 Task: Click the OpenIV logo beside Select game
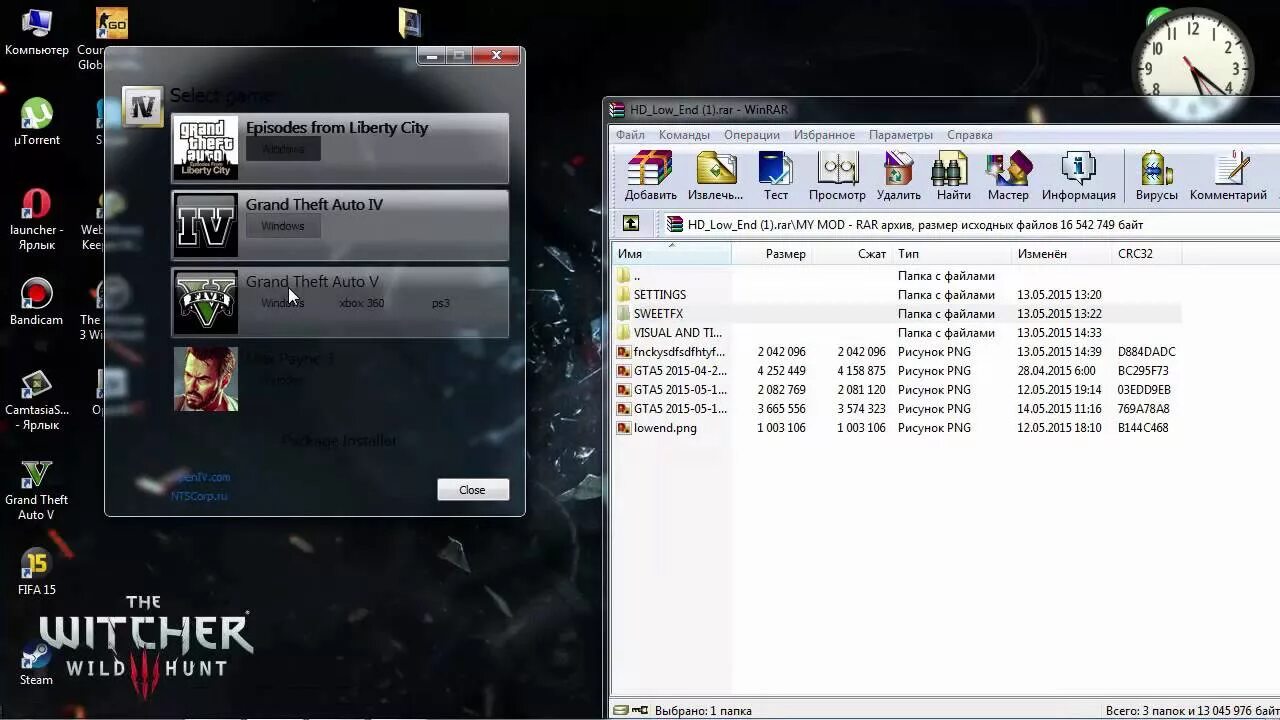(143, 107)
